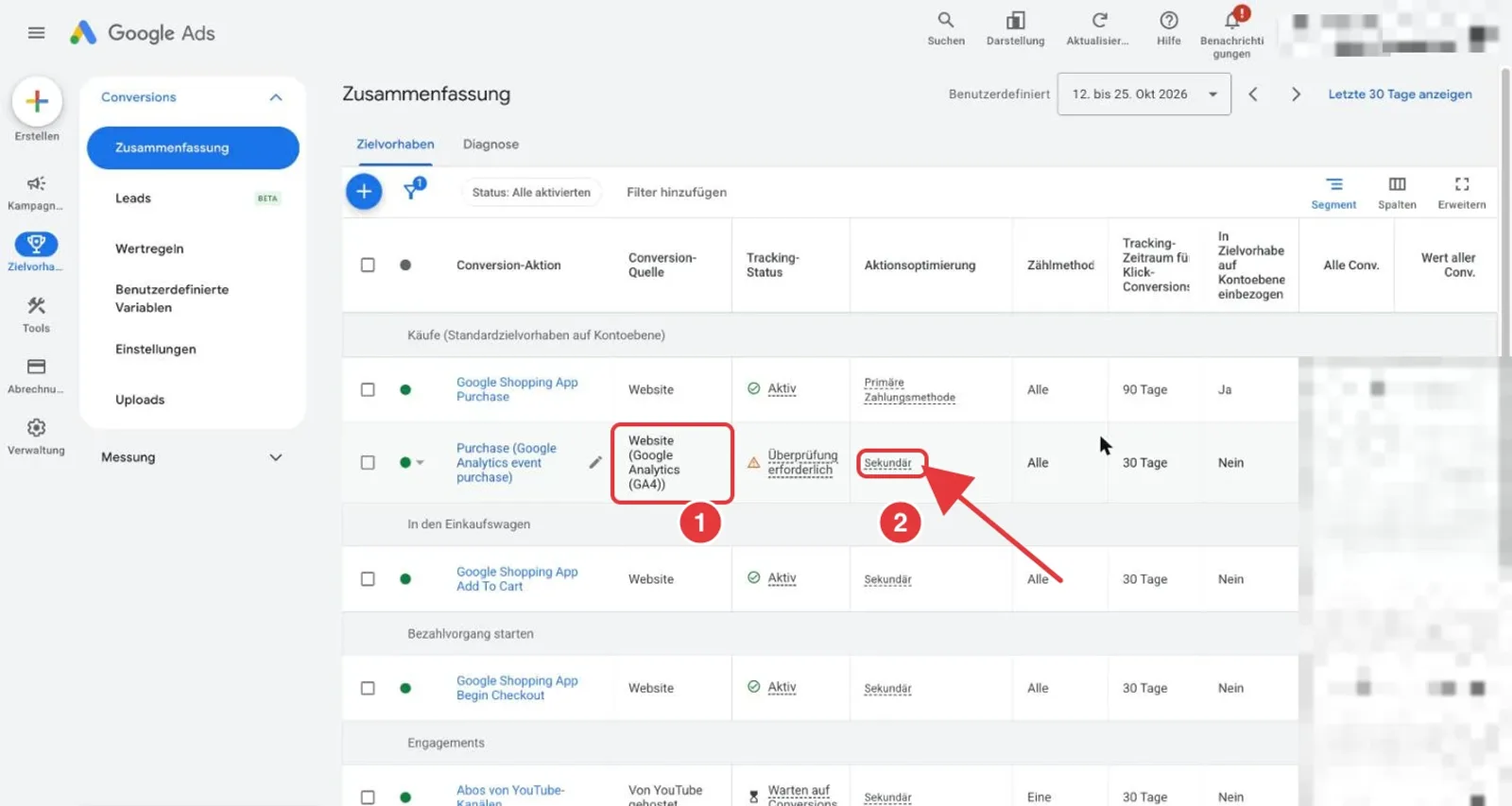Screen dimensions: 1512x806
Task: Click the vertical page scrollbar
Action: point(1505,213)
